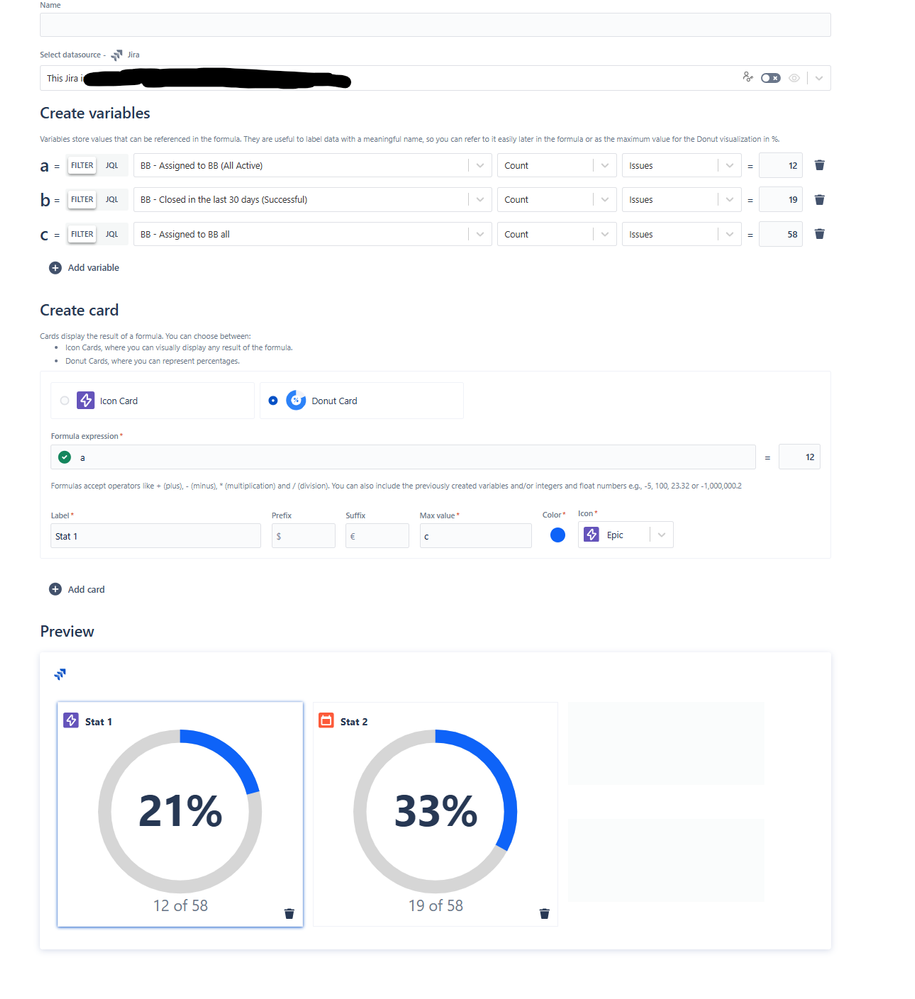Open the Epic icon dropdown

coord(626,535)
